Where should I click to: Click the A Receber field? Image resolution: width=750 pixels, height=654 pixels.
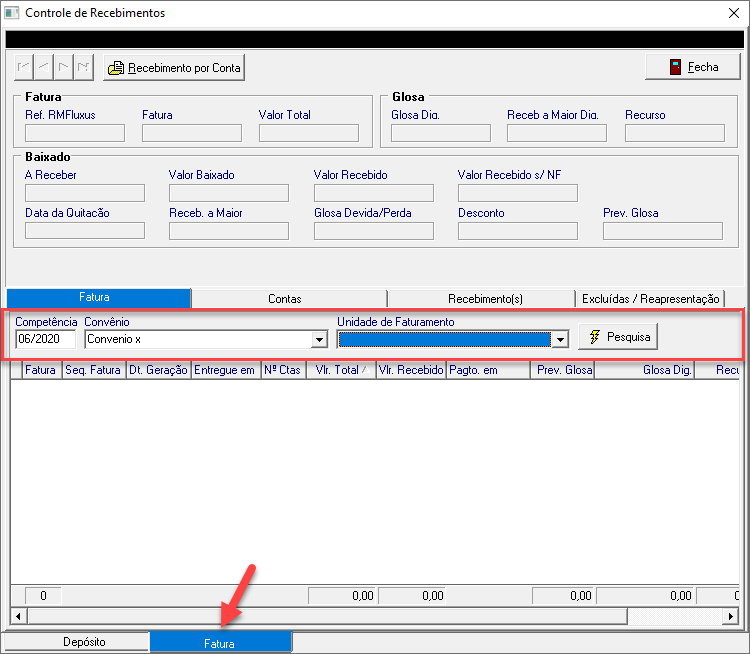[85, 193]
